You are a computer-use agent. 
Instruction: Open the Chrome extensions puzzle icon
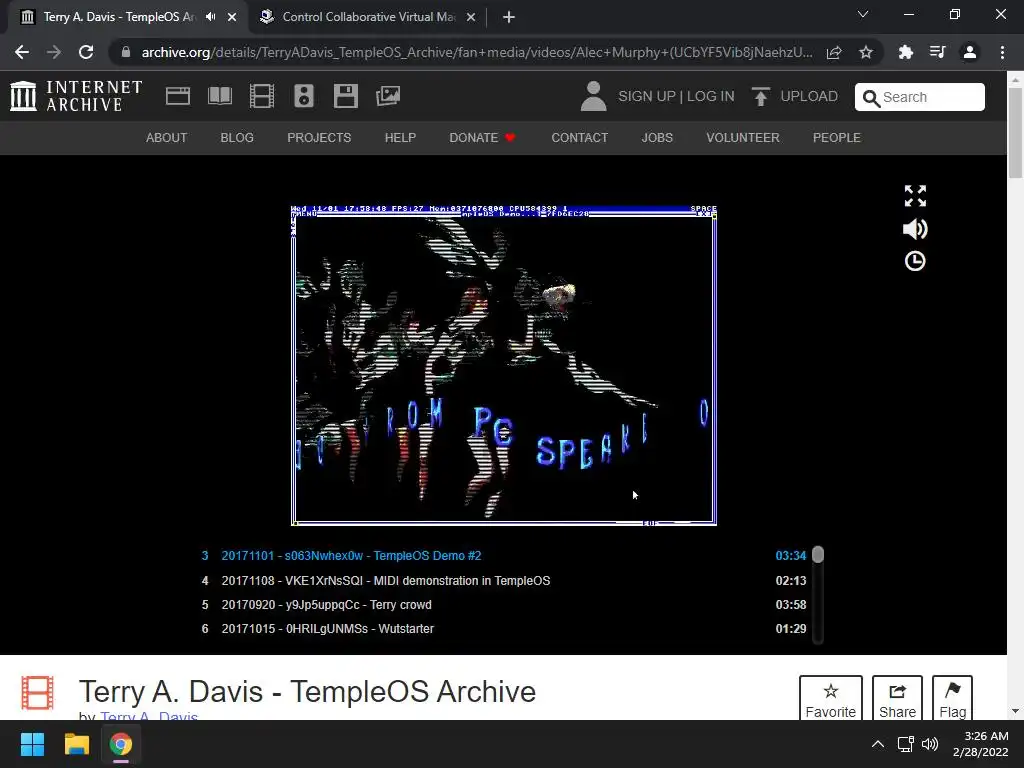click(905, 52)
